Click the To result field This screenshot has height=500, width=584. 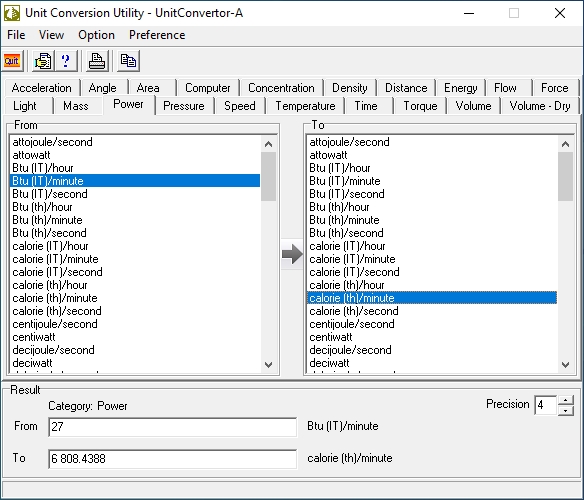172,459
